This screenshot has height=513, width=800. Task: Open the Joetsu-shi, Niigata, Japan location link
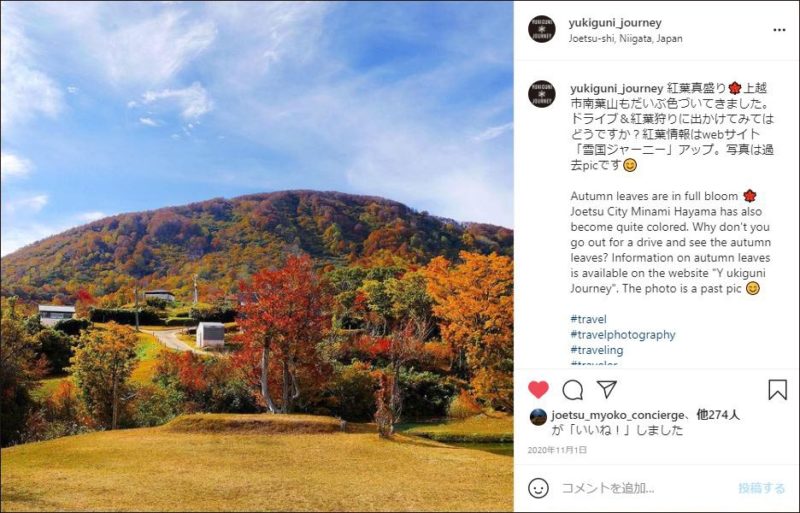[626, 38]
